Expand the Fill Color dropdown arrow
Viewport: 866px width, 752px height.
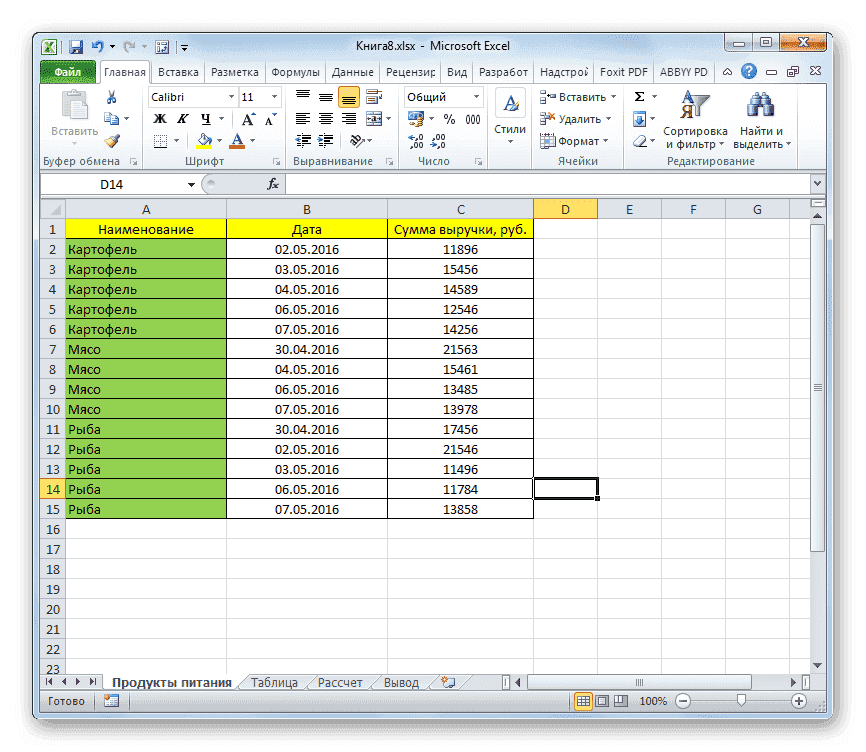tap(219, 140)
